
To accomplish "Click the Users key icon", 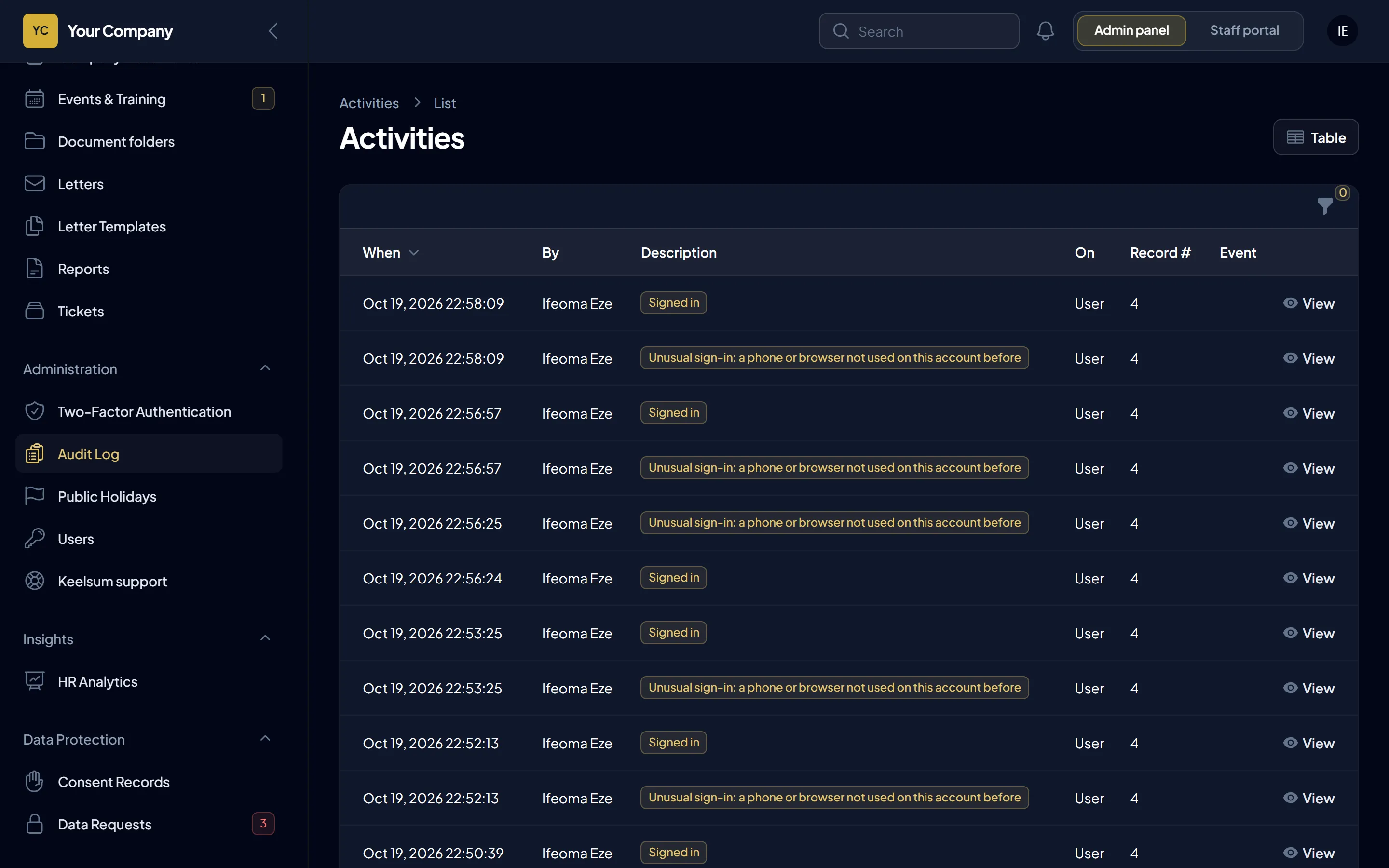I will [x=34, y=539].
